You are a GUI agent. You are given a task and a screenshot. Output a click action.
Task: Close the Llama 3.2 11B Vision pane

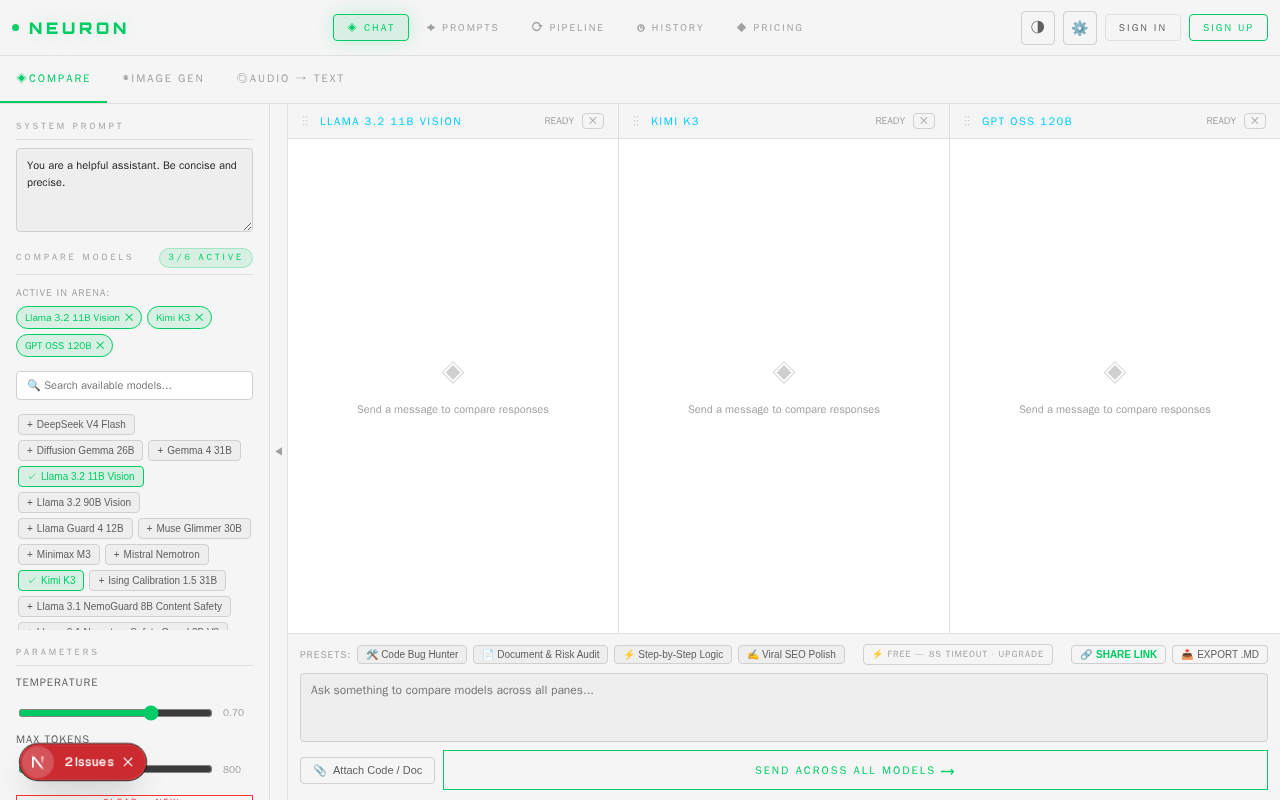point(593,121)
